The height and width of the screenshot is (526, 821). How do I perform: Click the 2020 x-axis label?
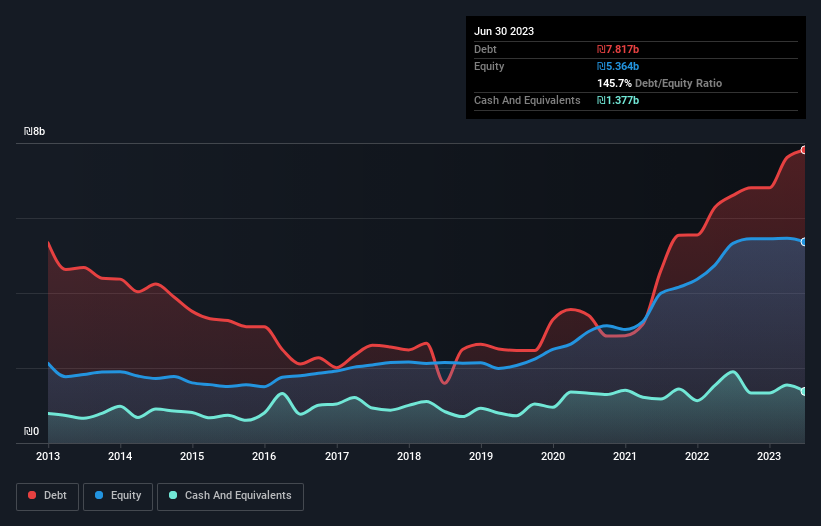553,456
